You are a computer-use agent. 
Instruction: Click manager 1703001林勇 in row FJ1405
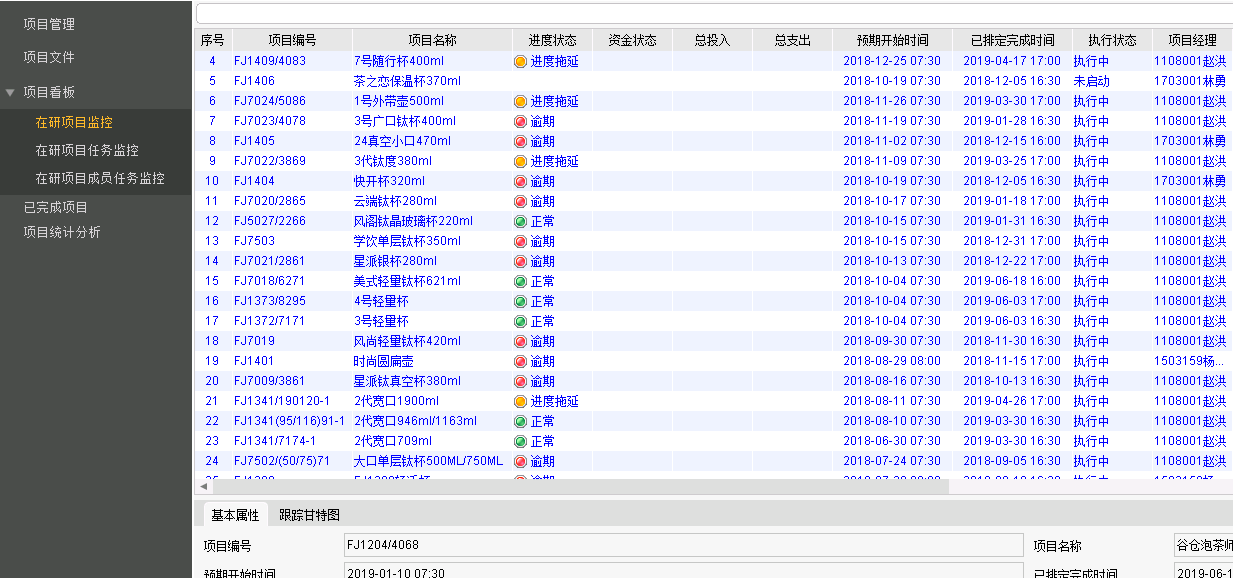[x=1189, y=141]
